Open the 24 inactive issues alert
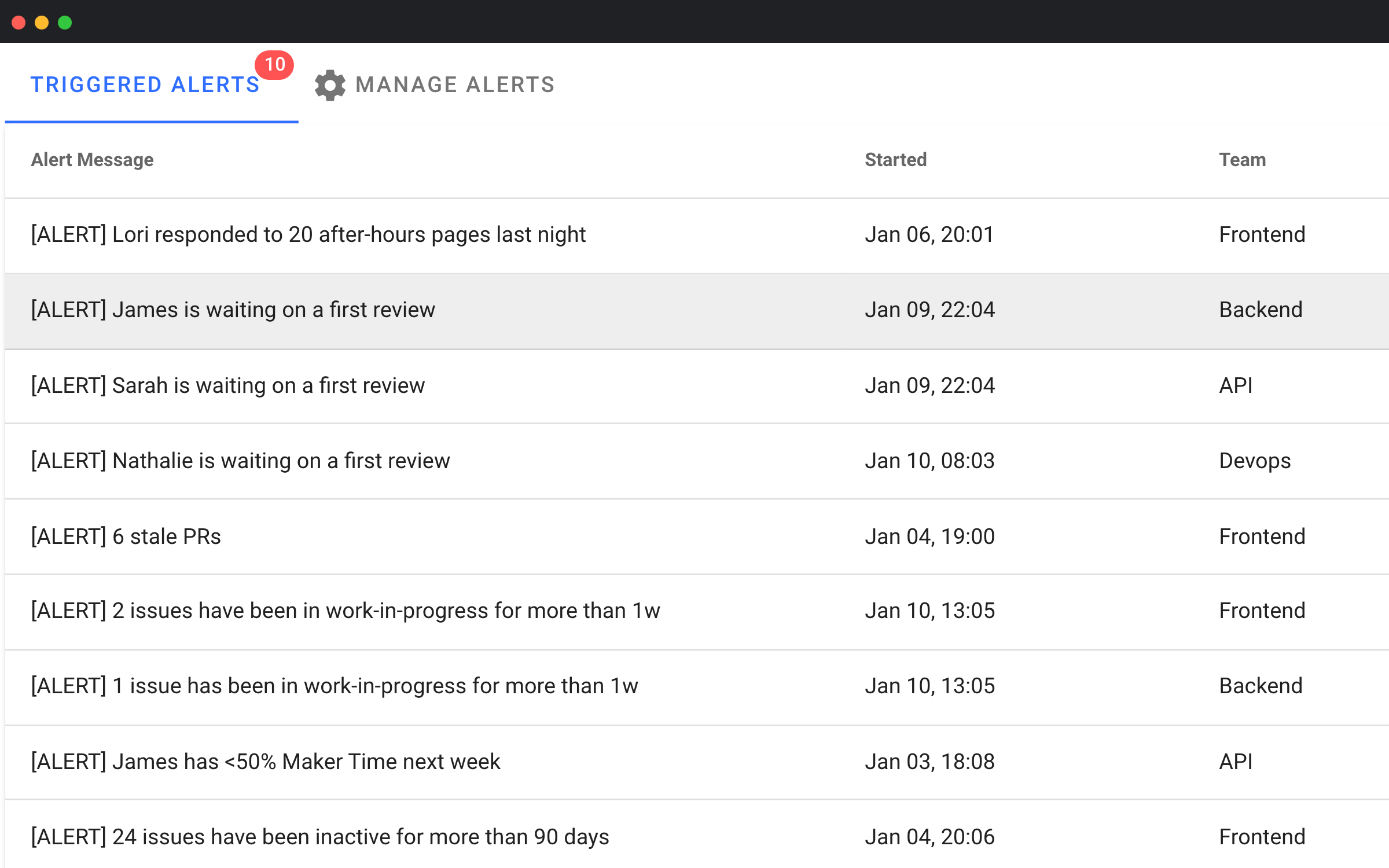 (x=319, y=837)
